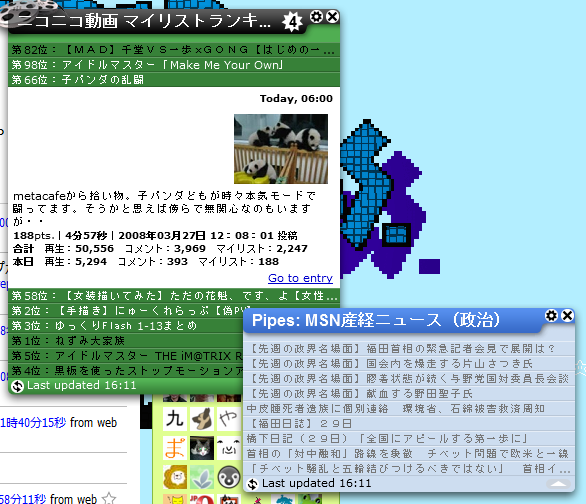Click the green leaf plant avatar
Viewport: 586px width, 504px height.
coord(202,477)
